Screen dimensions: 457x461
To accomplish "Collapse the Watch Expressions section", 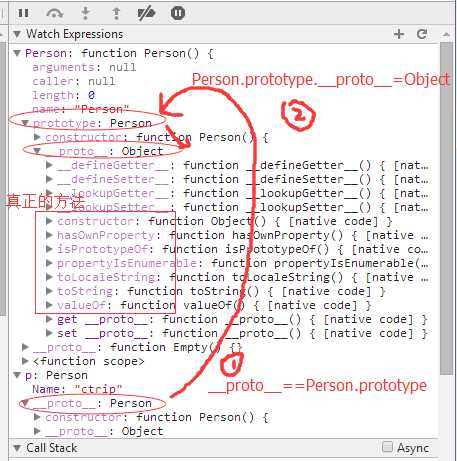I will [17, 34].
